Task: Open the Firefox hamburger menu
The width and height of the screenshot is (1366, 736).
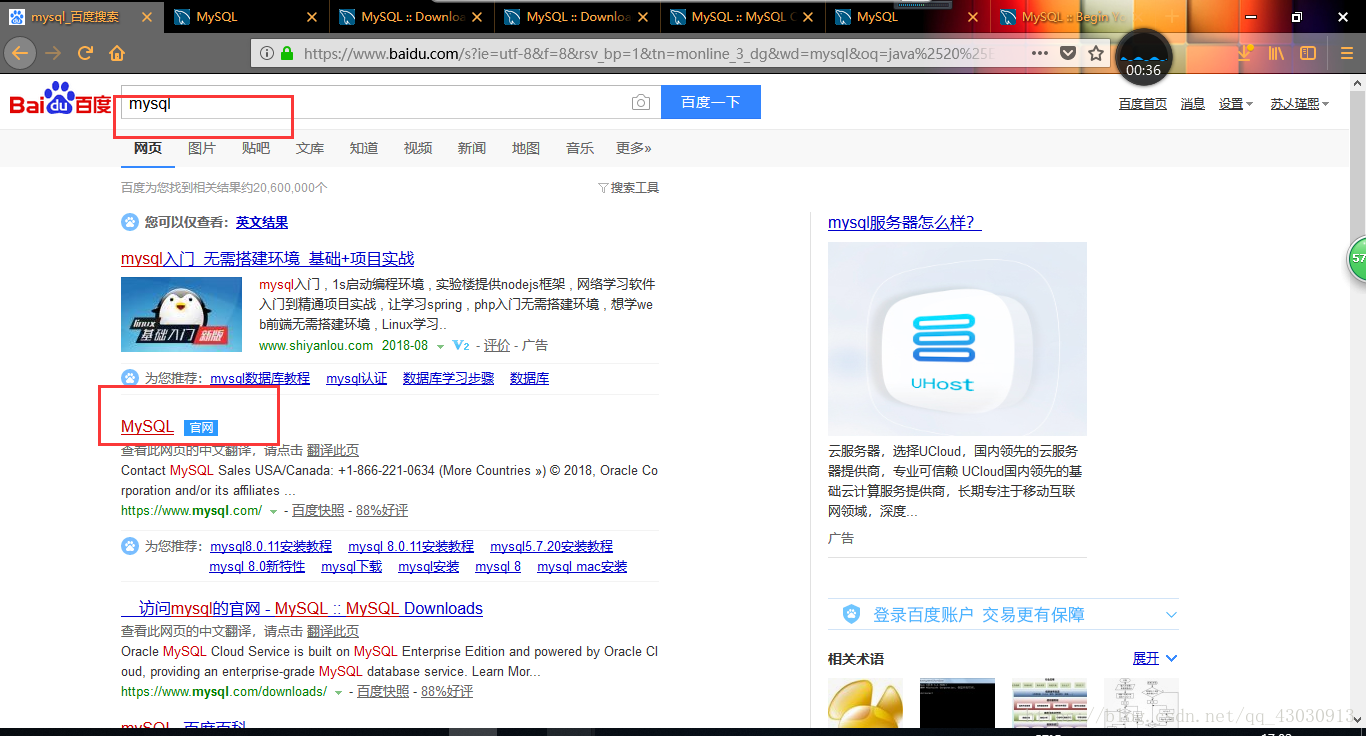Action: click(1346, 53)
